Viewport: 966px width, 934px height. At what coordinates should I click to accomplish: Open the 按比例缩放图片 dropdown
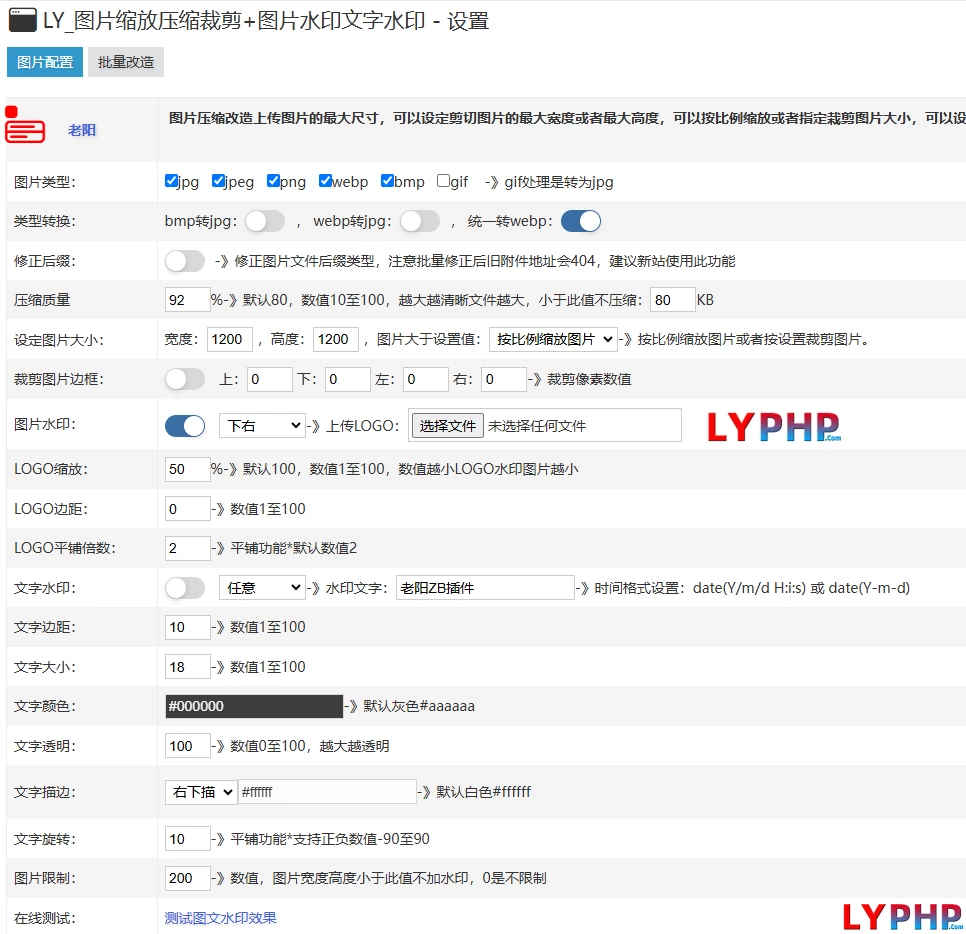(x=553, y=340)
